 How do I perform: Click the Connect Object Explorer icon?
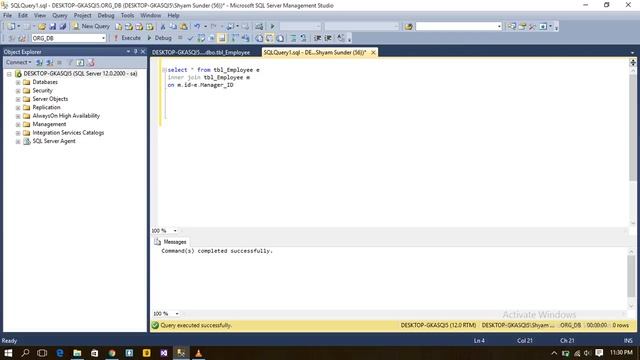pos(39,62)
